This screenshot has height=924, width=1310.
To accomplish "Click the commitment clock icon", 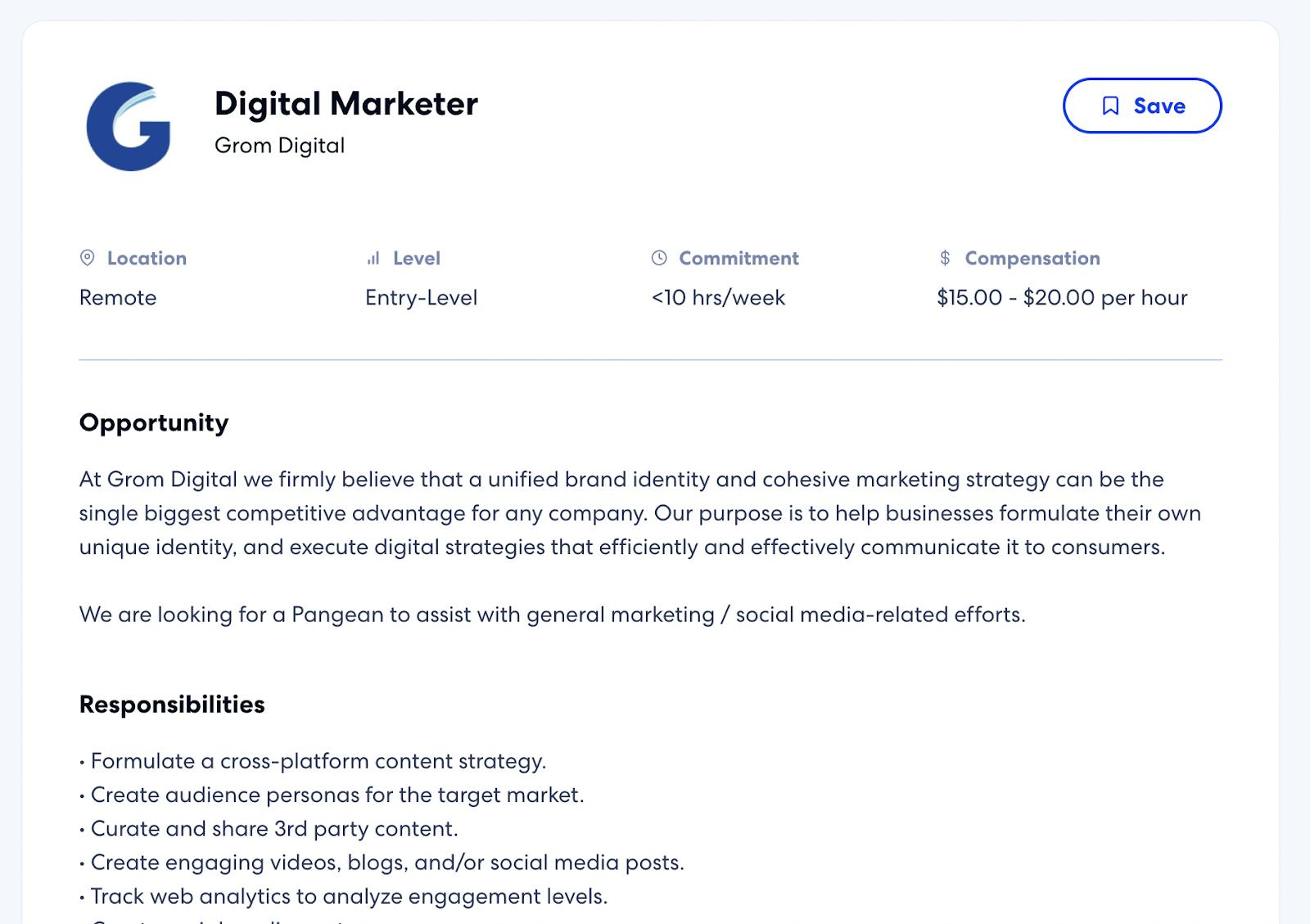I will coord(659,258).
